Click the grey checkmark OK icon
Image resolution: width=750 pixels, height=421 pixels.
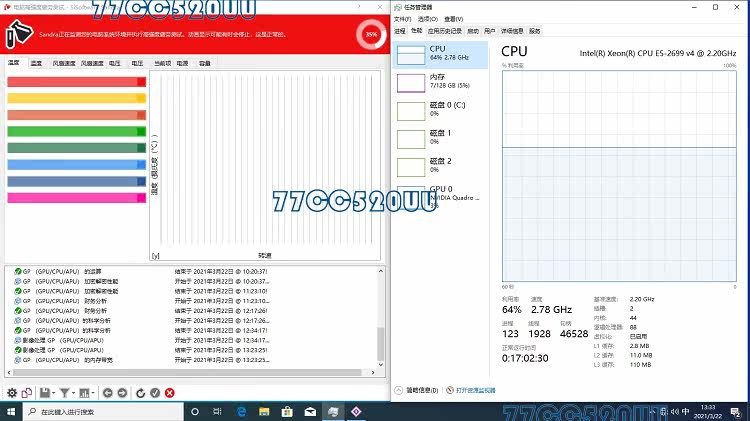point(155,393)
